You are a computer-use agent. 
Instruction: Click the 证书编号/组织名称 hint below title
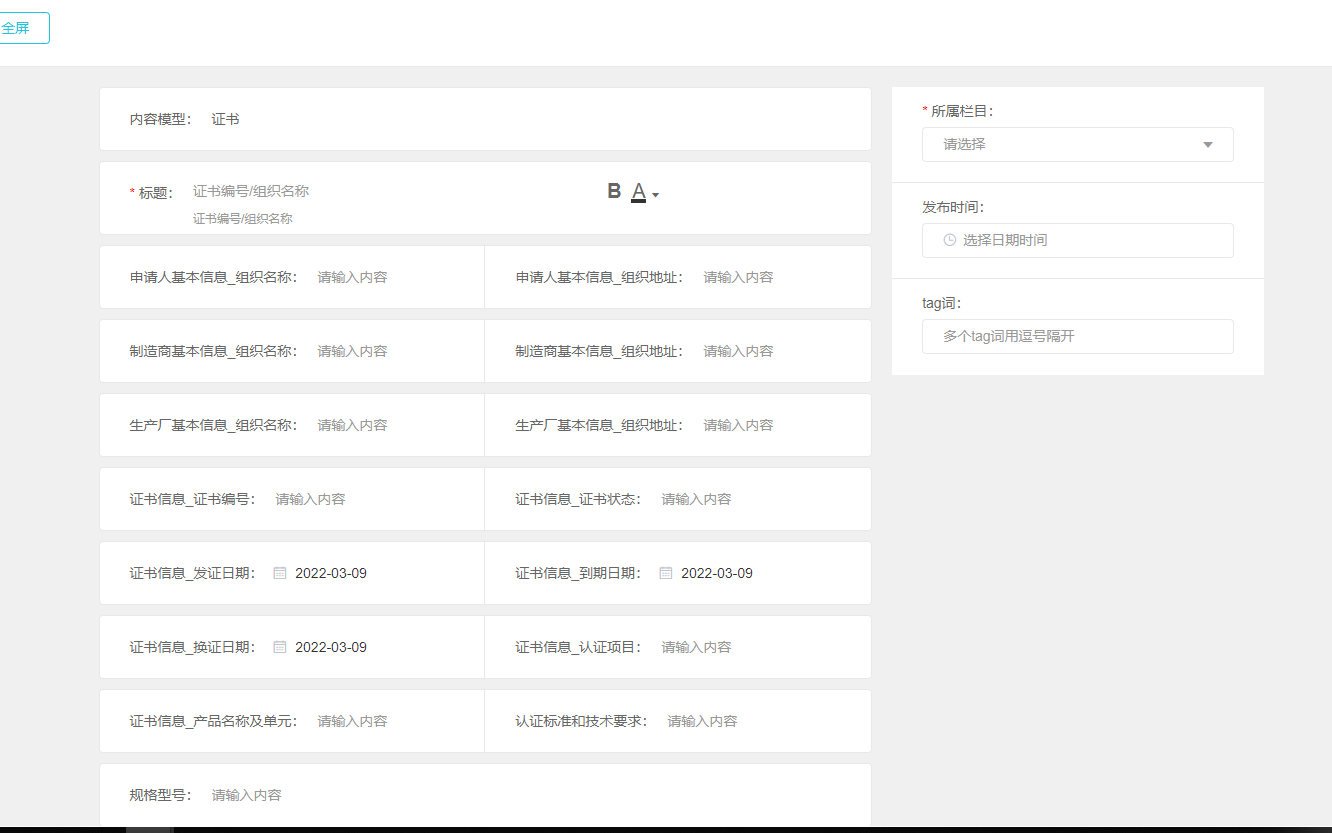[x=243, y=218]
